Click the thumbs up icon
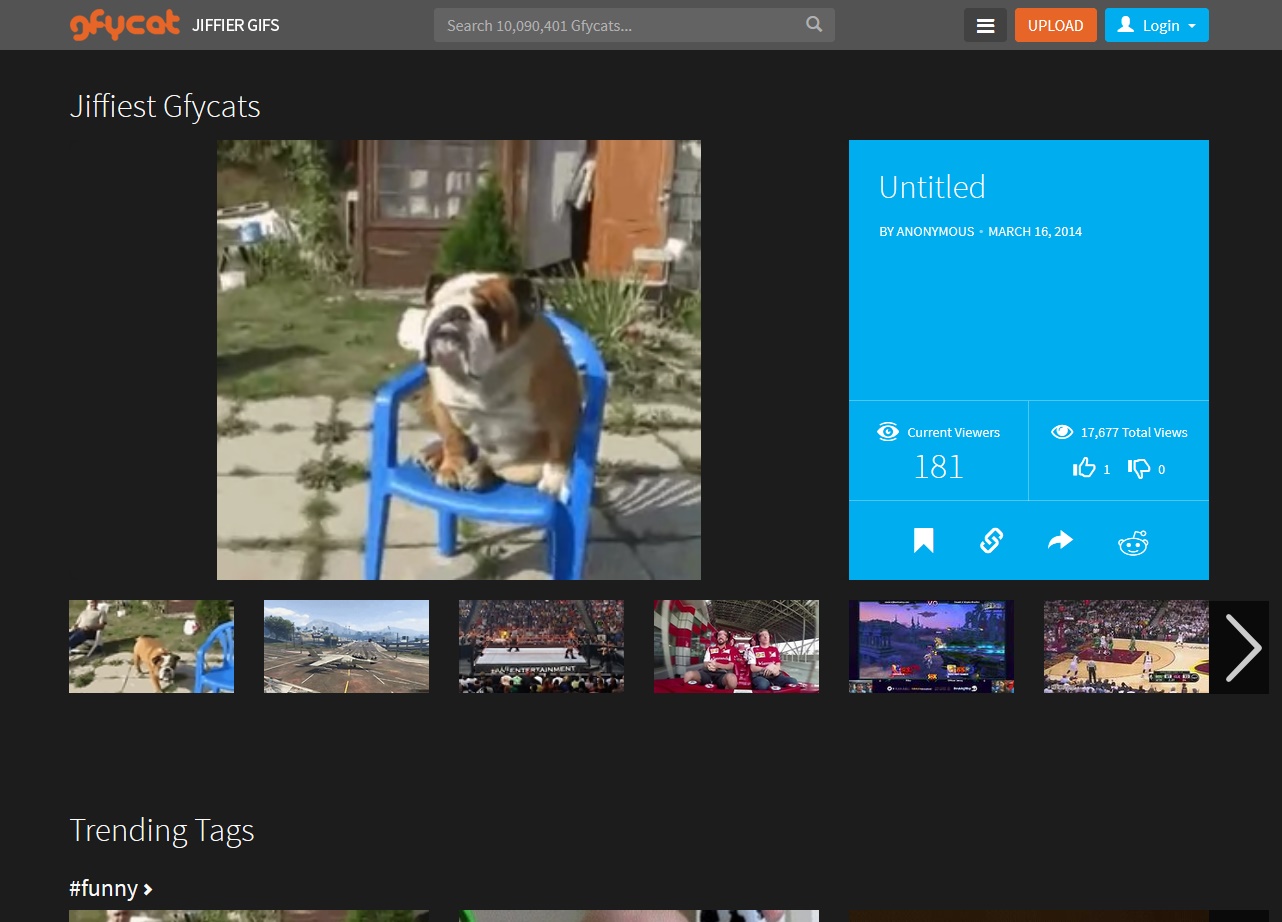Screen dimensions: 1282x922 click(x=1084, y=468)
